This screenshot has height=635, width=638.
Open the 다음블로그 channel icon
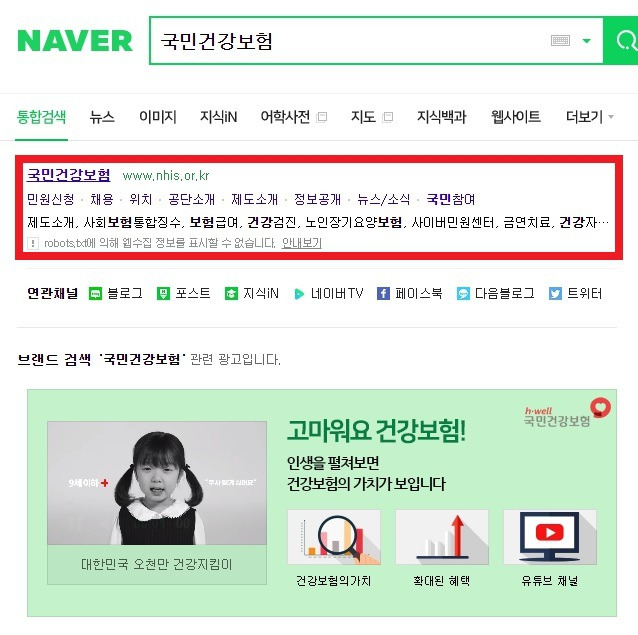click(x=463, y=293)
